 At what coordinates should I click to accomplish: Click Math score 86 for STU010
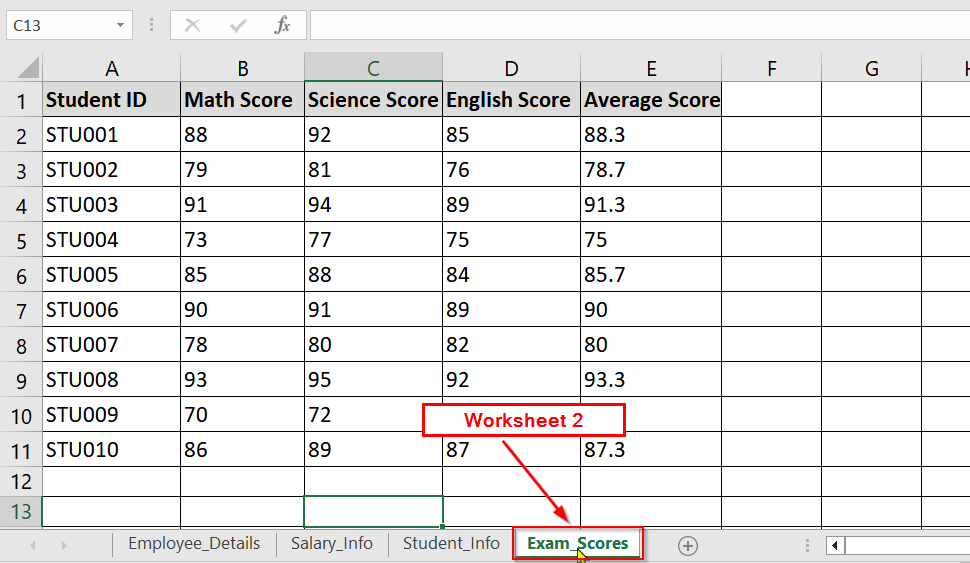(x=242, y=450)
